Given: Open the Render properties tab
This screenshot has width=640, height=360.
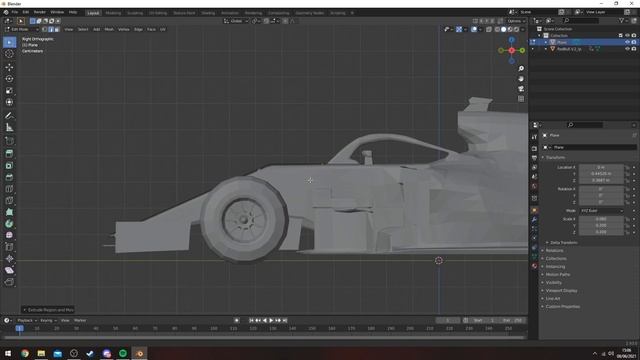Looking at the screenshot, I should click(x=534, y=149).
